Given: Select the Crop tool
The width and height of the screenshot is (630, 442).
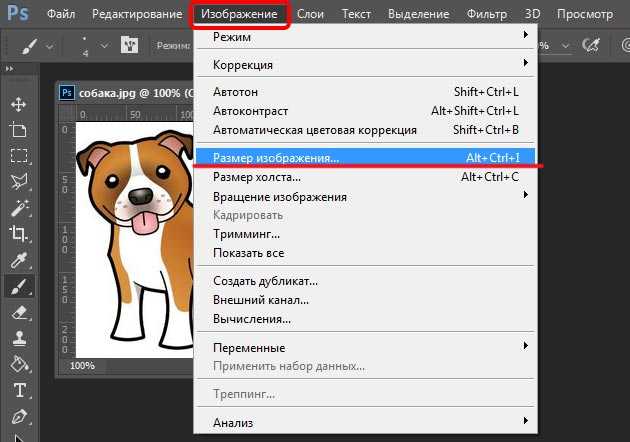Looking at the screenshot, I should [x=19, y=234].
